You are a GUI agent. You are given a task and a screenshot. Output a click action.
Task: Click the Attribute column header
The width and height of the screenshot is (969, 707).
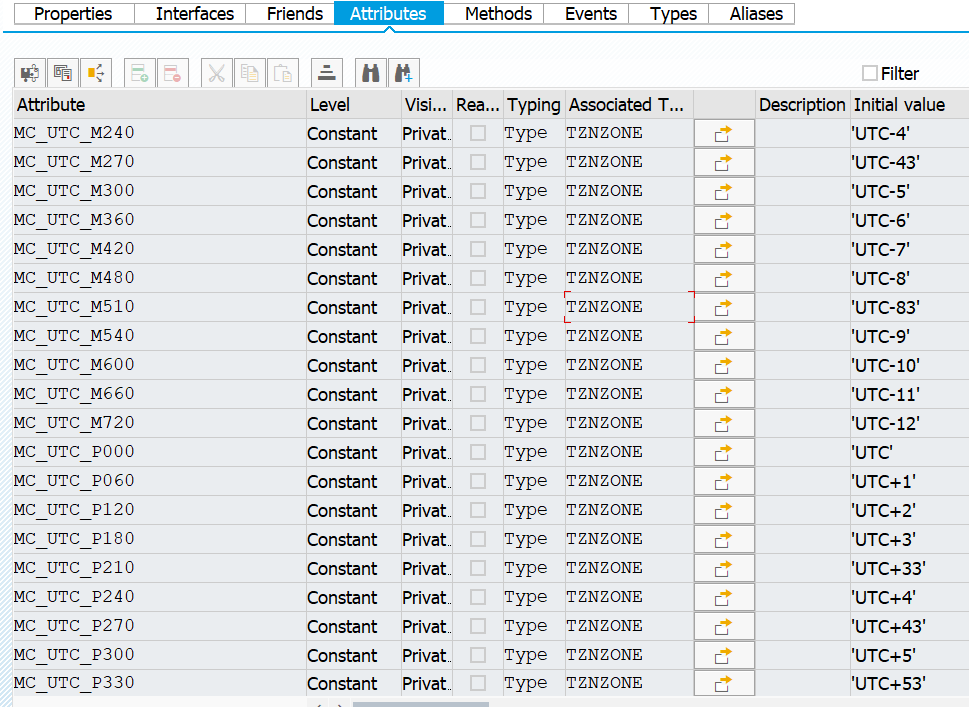(x=159, y=104)
